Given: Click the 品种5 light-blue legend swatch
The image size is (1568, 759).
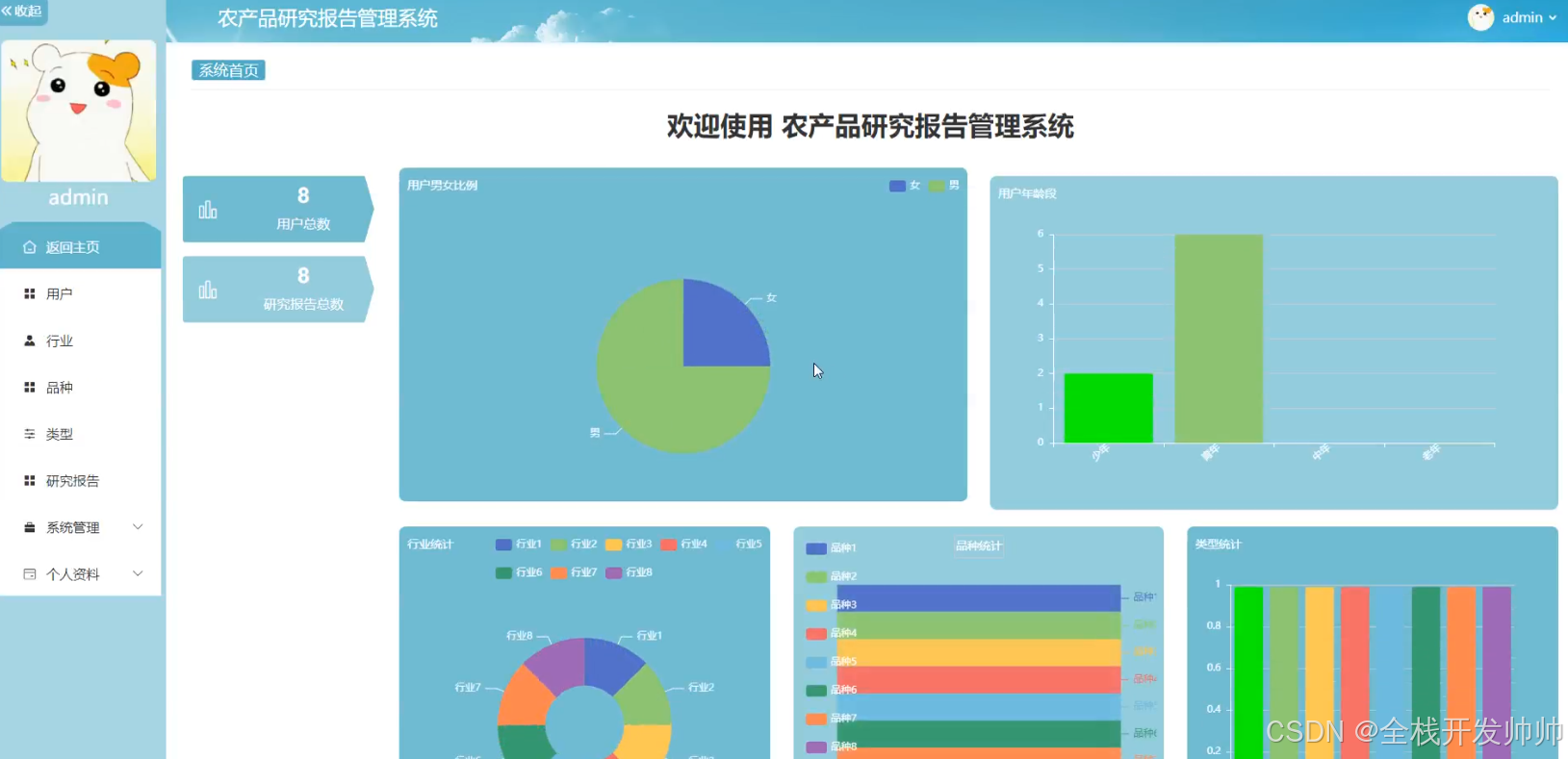Looking at the screenshot, I should pos(816,662).
